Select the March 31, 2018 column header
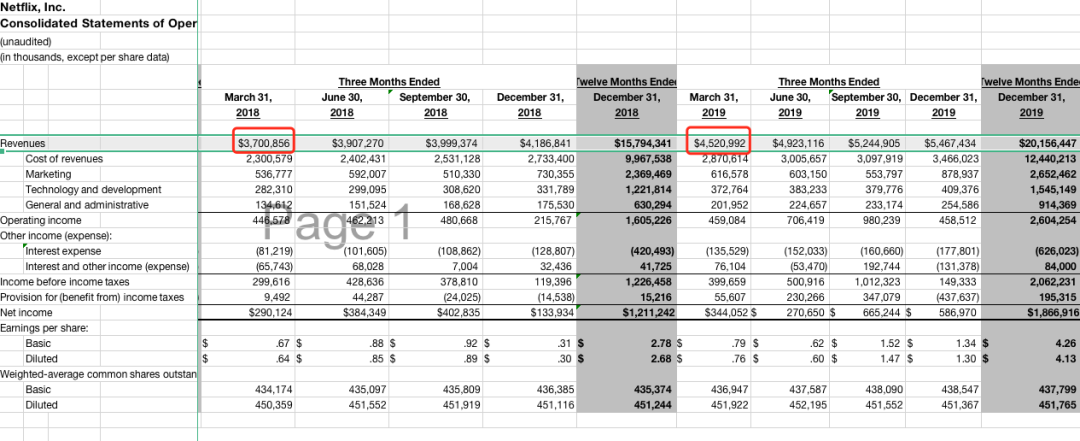 248,105
